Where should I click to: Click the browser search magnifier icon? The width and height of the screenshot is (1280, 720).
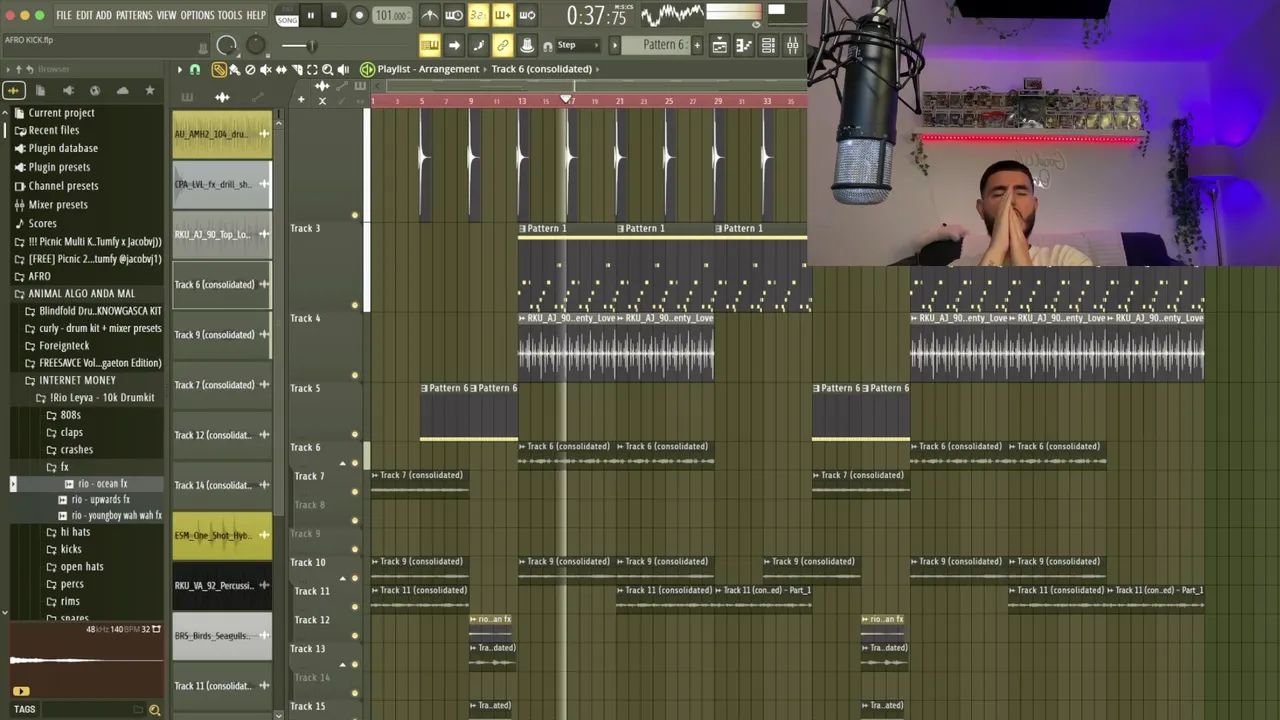pyautogui.click(x=154, y=710)
